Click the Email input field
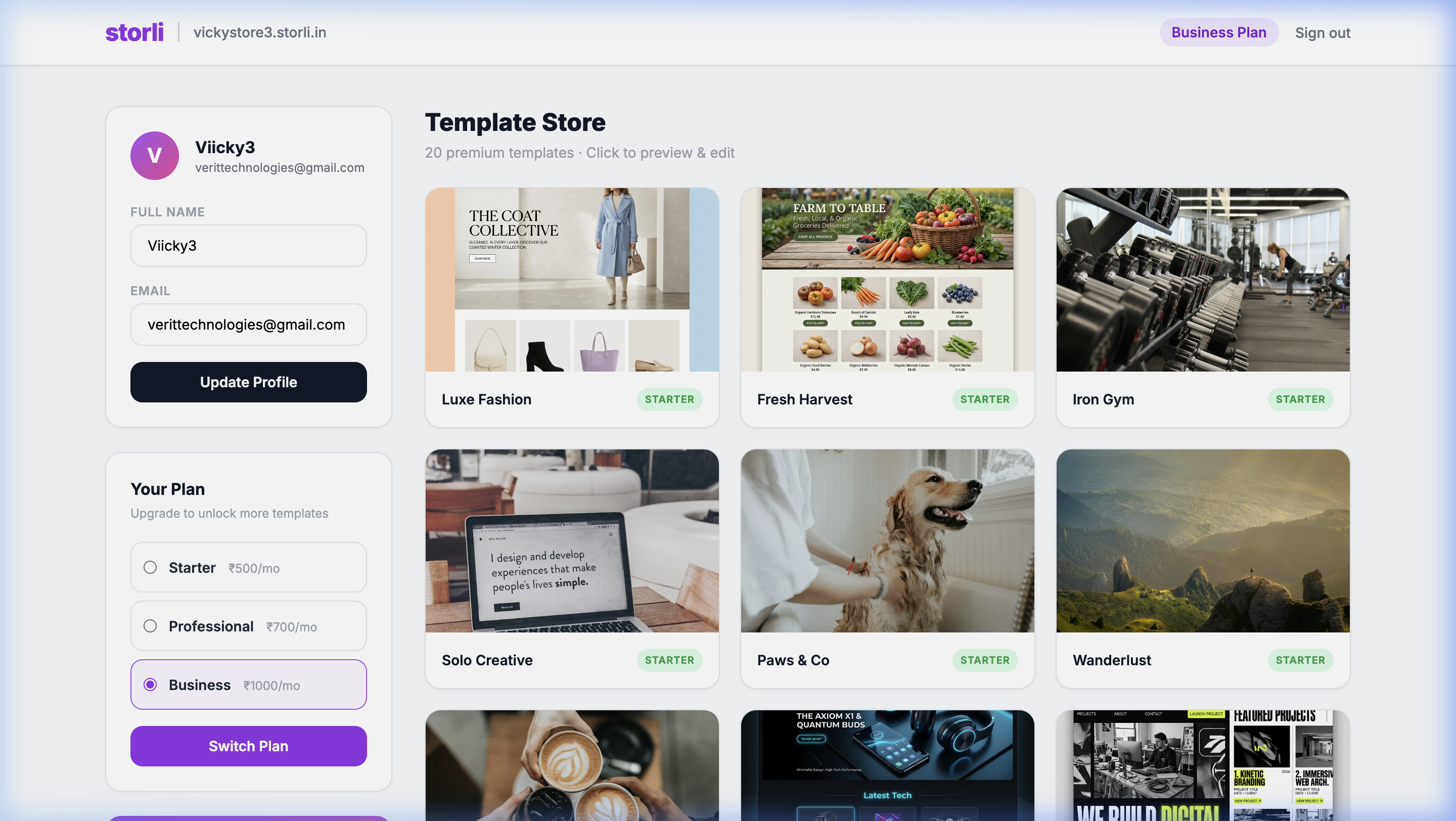 [248, 325]
